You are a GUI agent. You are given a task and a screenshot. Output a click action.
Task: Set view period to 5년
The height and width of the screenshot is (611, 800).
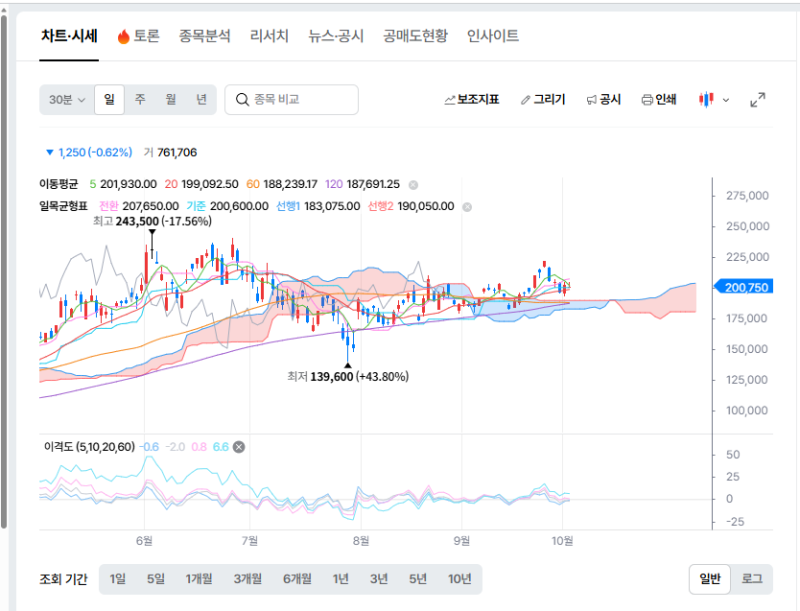[x=418, y=579]
